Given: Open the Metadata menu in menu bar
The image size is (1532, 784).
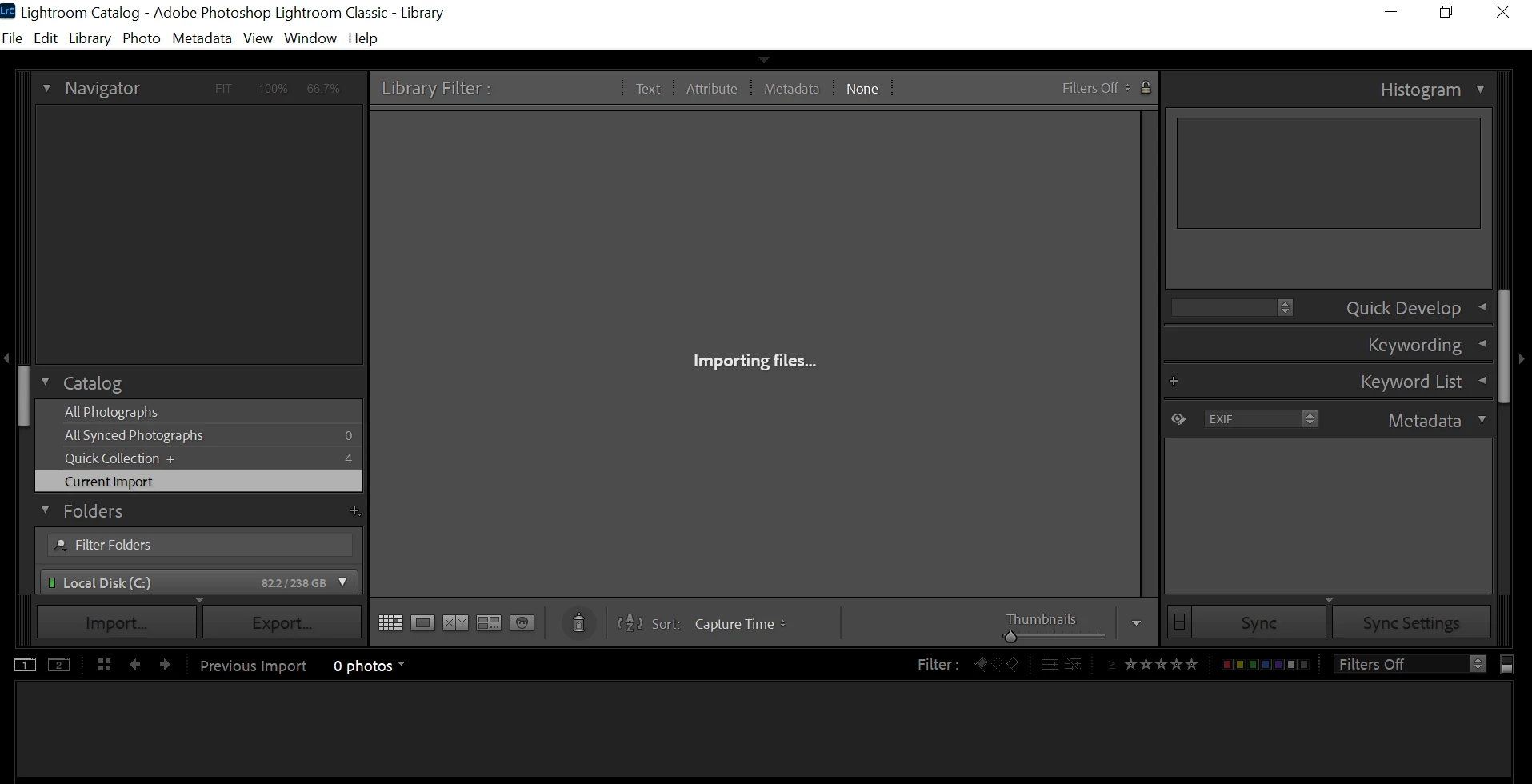Looking at the screenshot, I should click(202, 38).
